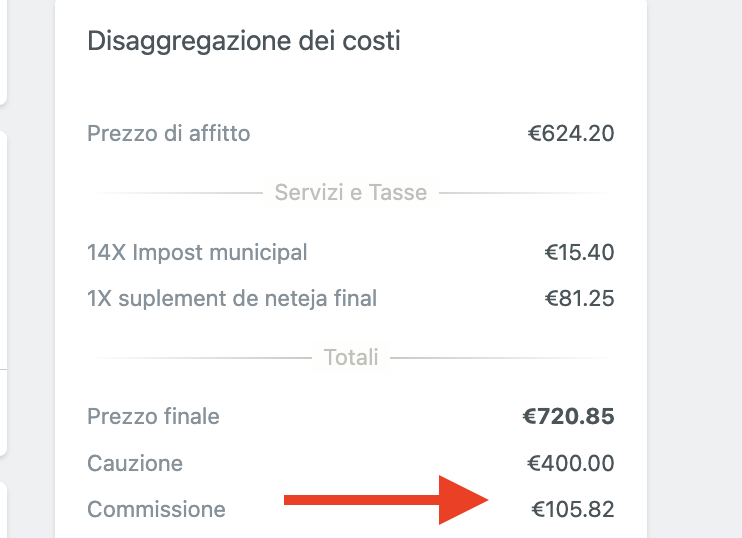
Task: Click divider line right of "Totali"
Action: coord(500,357)
